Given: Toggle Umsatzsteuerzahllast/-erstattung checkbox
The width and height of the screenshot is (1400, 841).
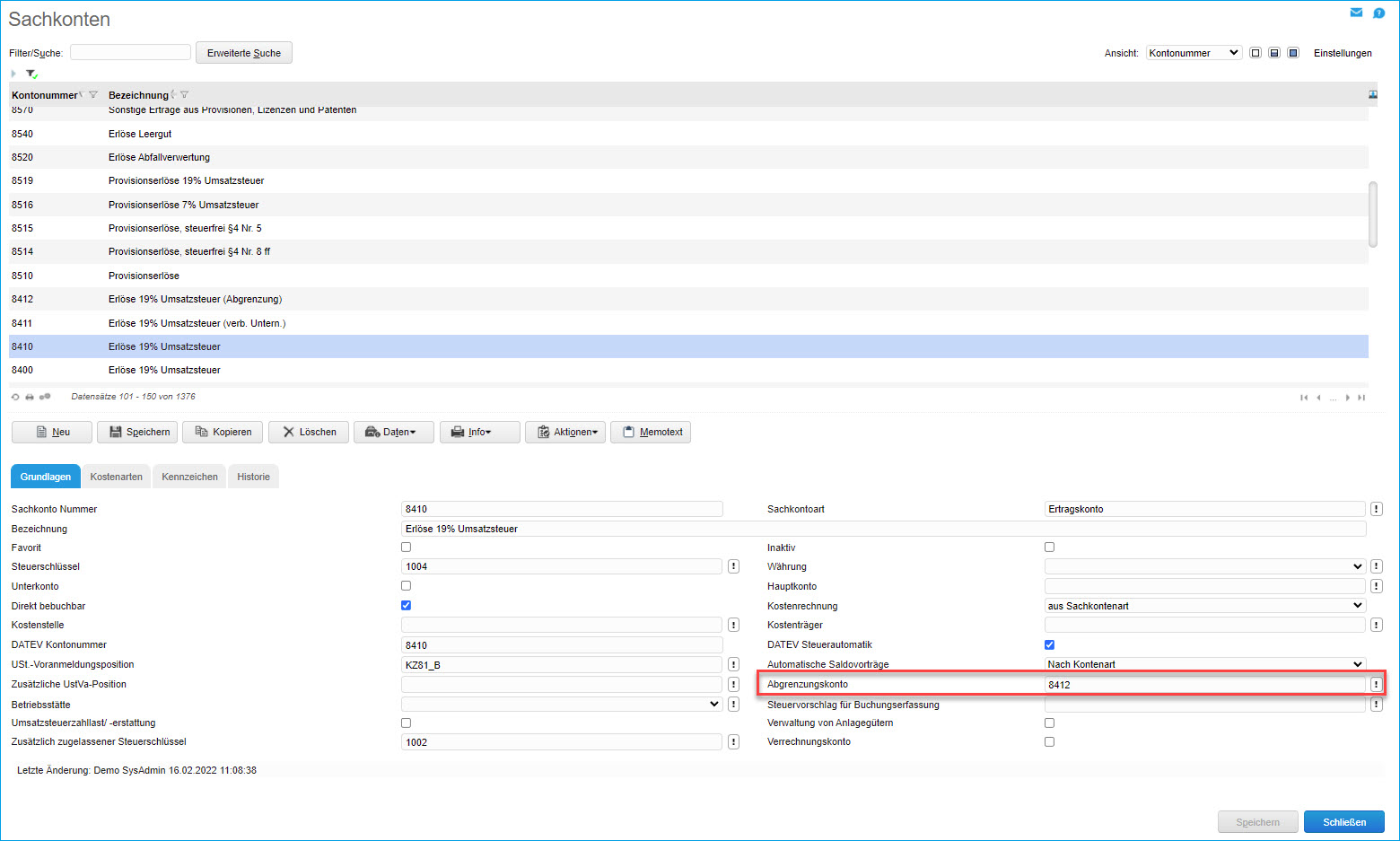Looking at the screenshot, I should 406,723.
